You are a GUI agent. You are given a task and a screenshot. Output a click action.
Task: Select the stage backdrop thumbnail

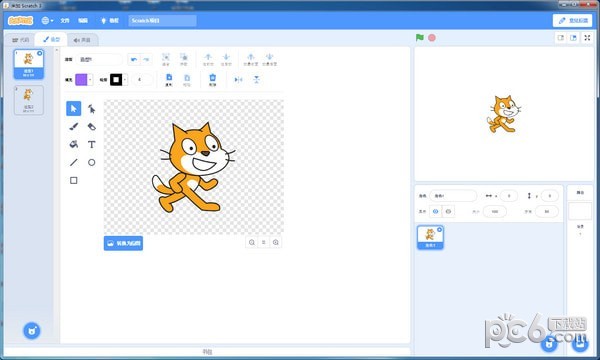[580, 211]
